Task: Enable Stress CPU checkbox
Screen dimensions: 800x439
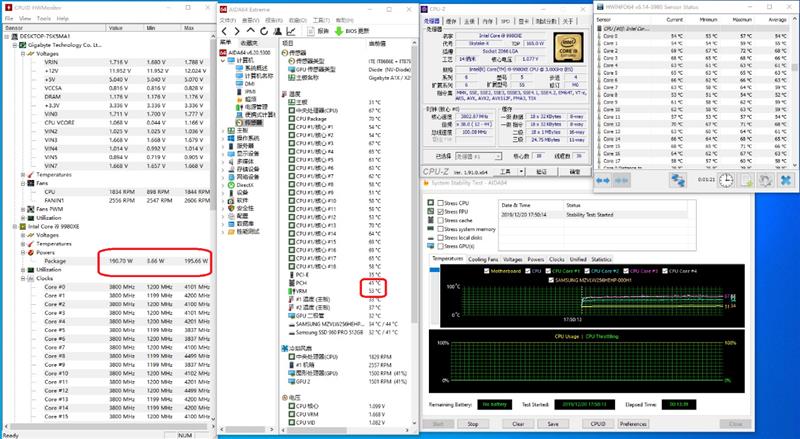Action: (x=441, y=203)
